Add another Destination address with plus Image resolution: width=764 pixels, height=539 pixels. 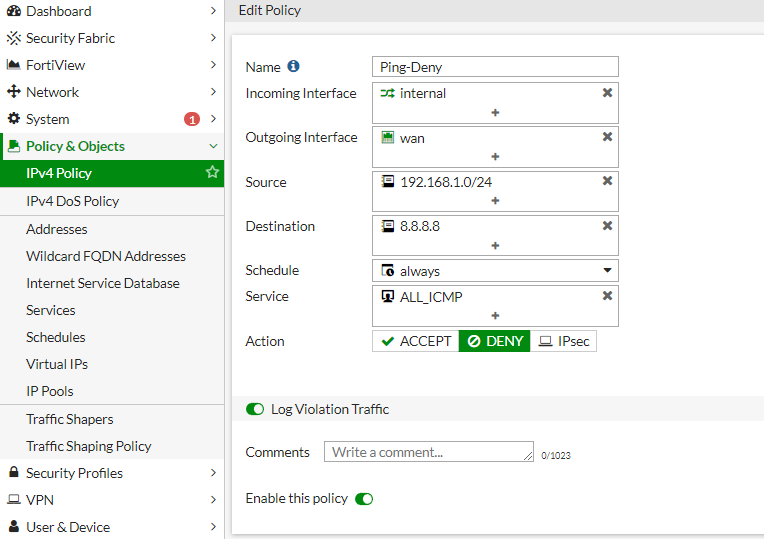[x=495, y=246]
